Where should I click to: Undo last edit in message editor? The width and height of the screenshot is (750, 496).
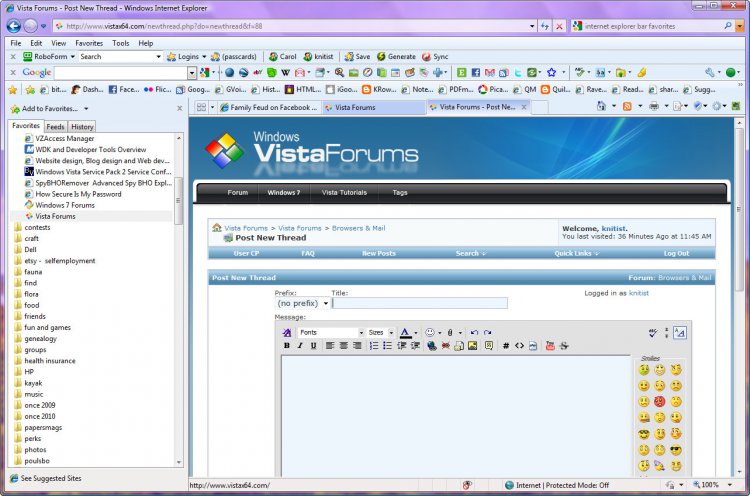(x=474, y=332)
